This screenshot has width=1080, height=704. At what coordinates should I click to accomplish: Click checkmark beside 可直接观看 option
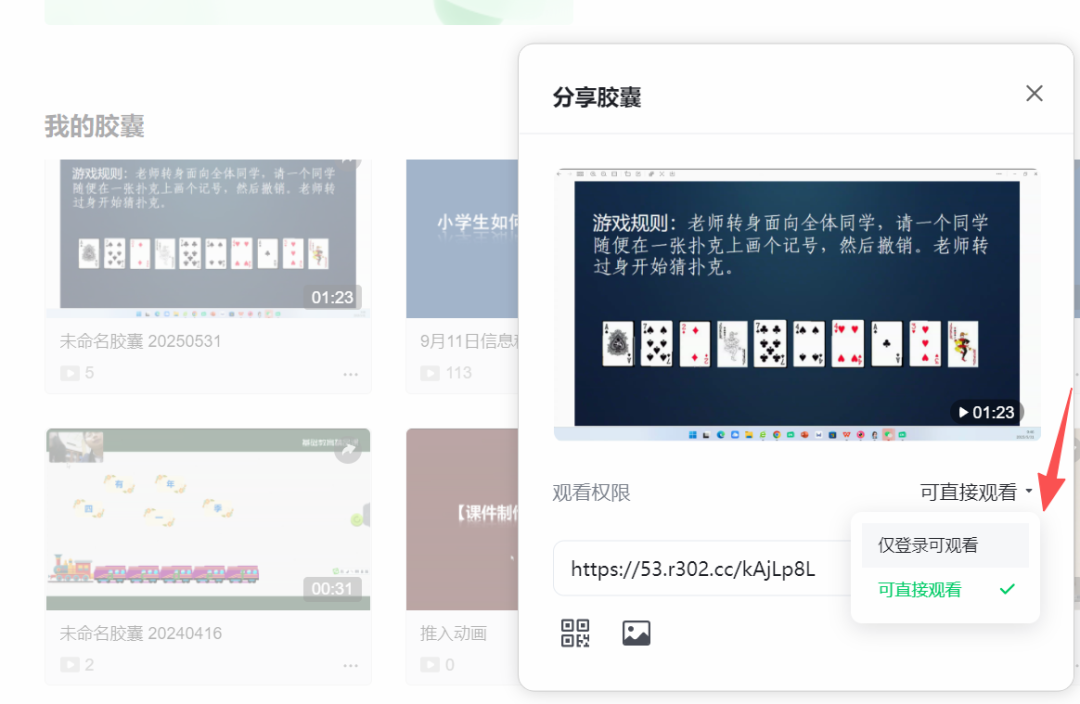click(x=1006, y=590)
